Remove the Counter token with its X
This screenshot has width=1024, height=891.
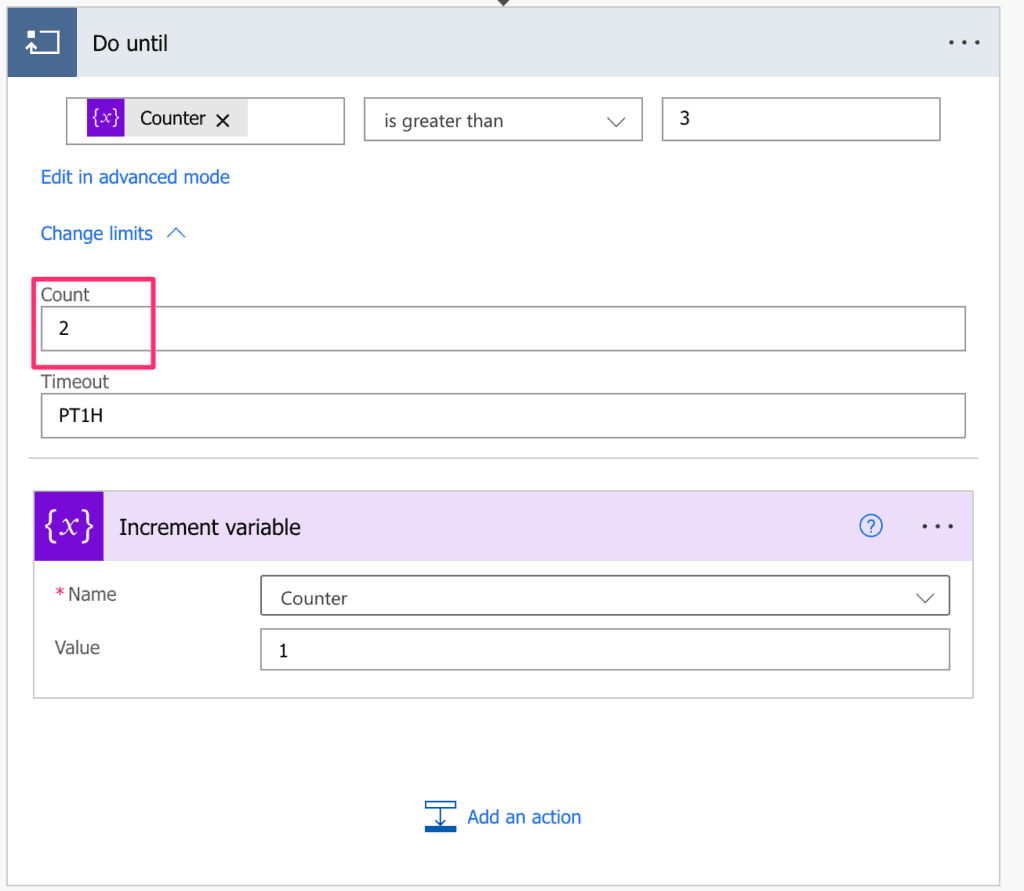(x=223, y=120)
